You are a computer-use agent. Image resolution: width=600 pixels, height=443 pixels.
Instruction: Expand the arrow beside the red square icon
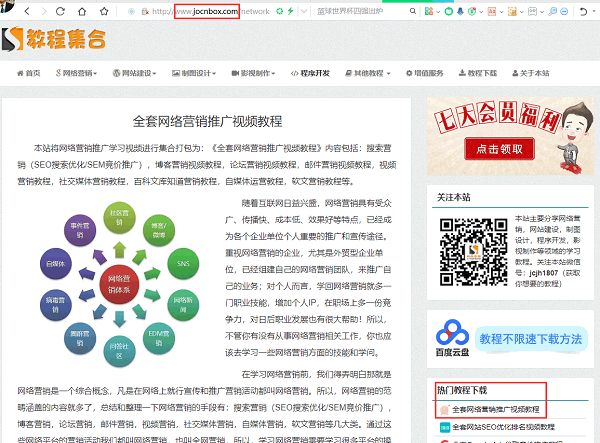click(x=501, y=12)
